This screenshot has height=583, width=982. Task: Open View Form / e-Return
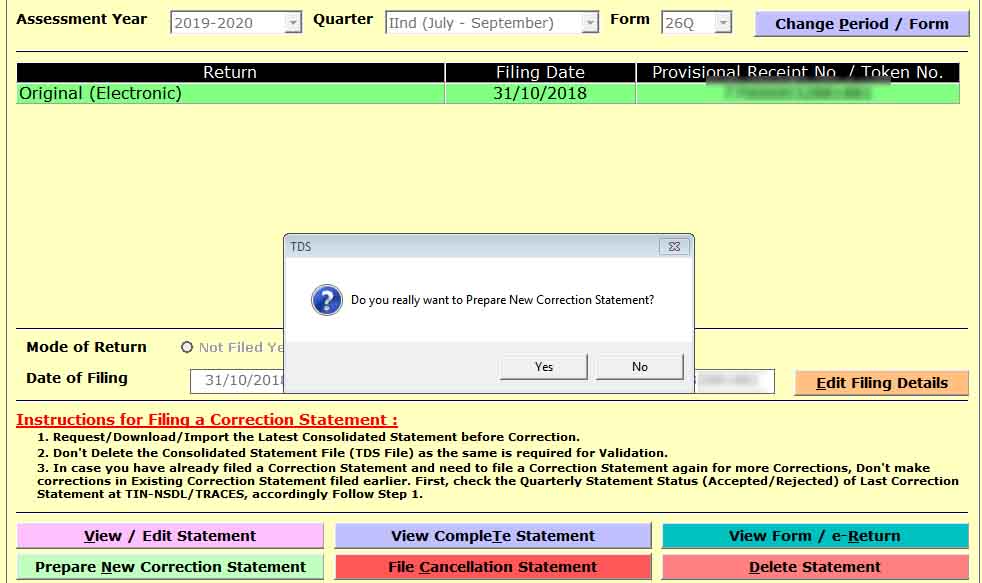814,536
